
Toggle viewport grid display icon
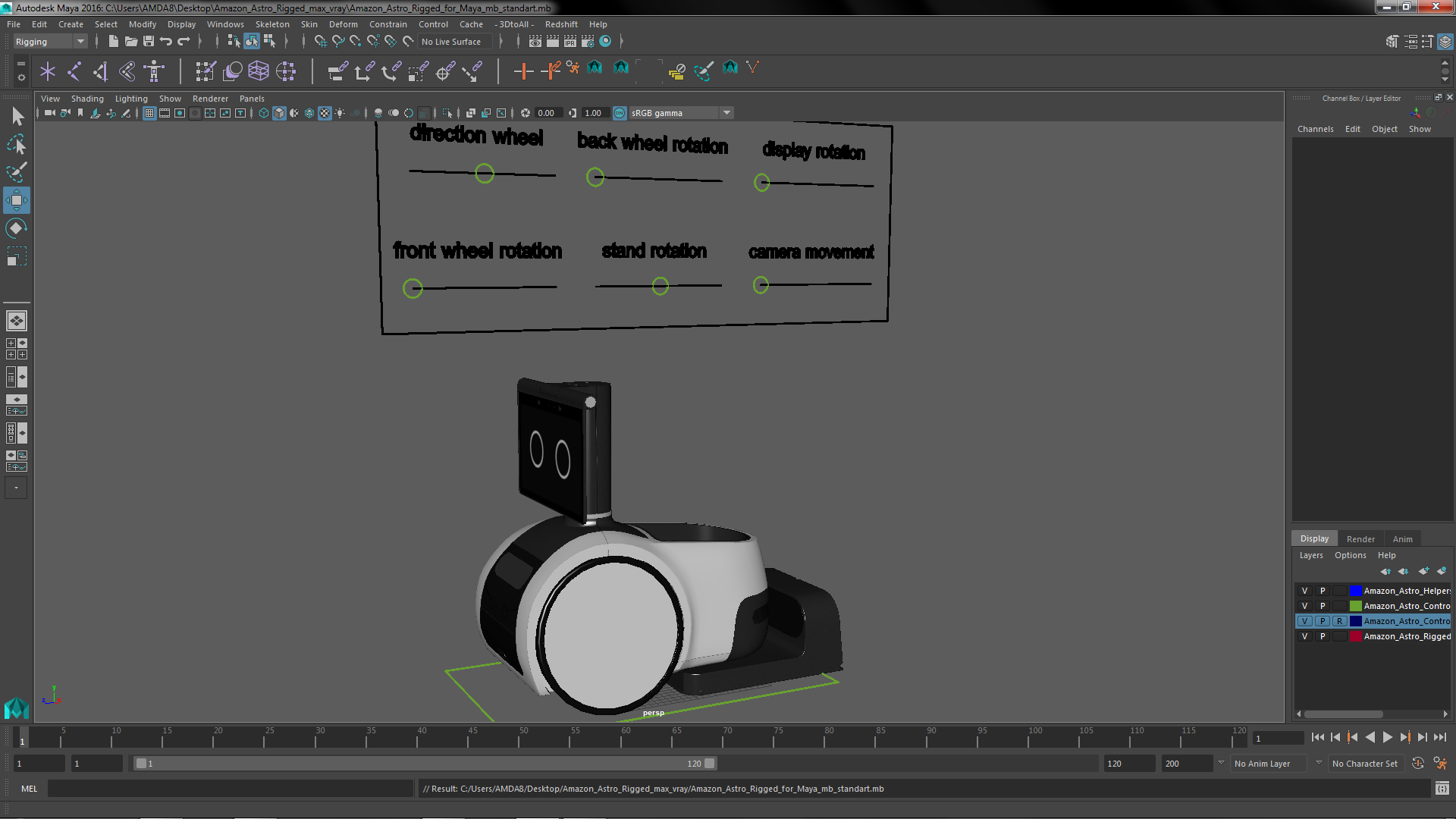pyautogui.click(x=149, y=113)
